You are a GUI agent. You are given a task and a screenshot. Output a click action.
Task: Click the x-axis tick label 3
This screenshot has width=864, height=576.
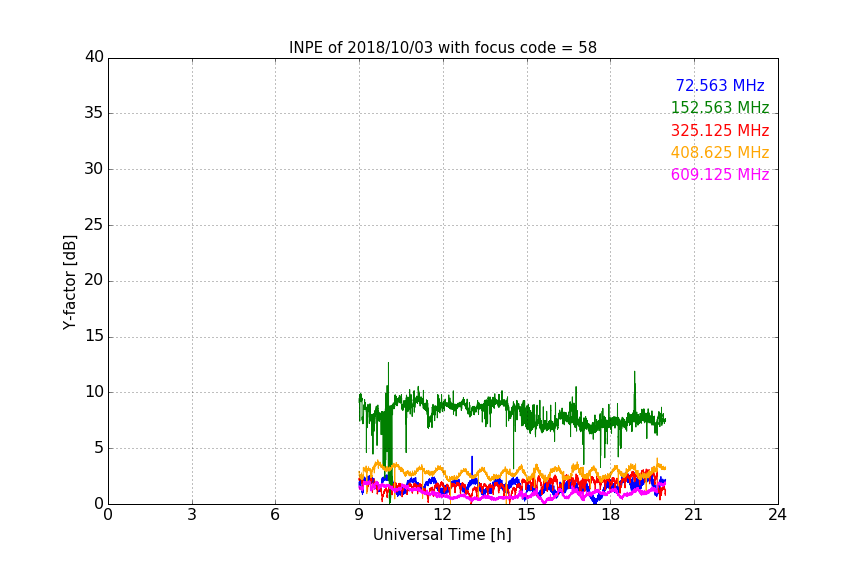(x=192, y=515)
